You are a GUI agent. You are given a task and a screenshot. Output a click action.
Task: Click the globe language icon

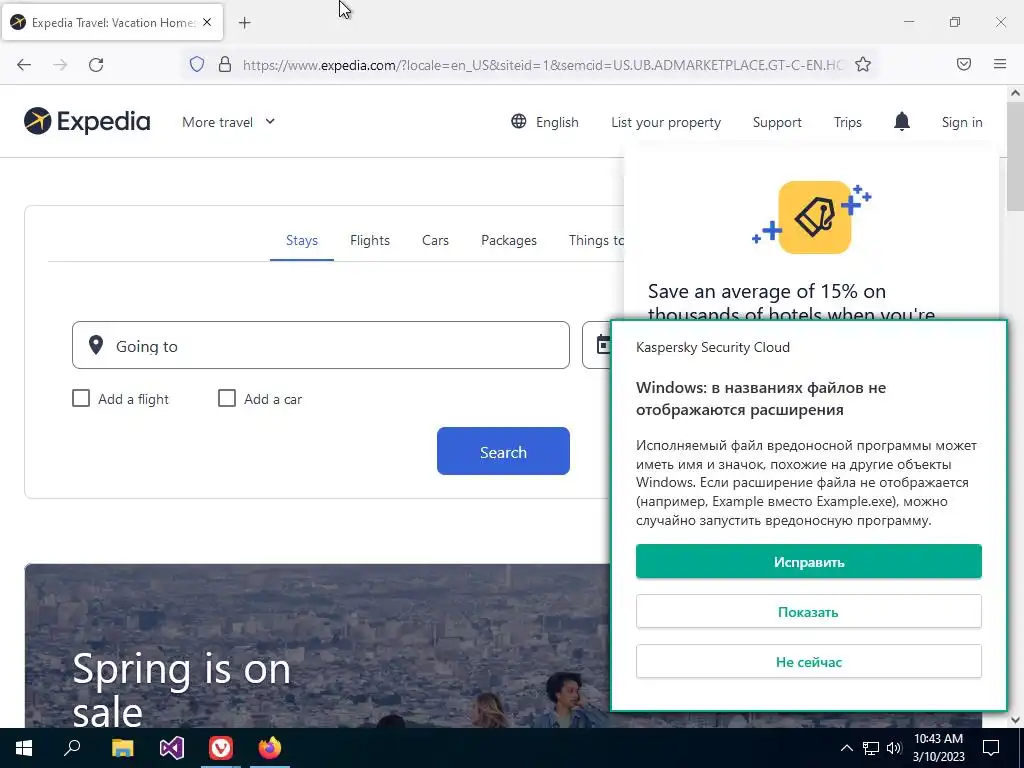coord(519,121)
